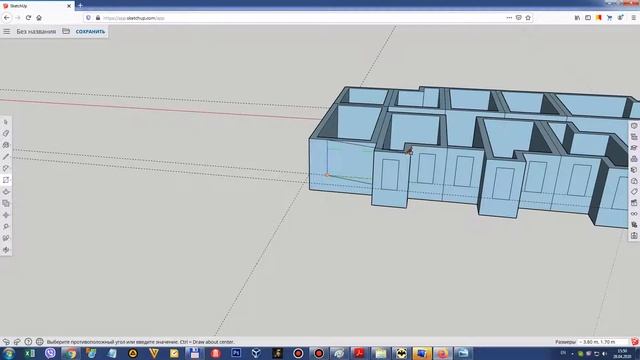Open the Solid Inspector panel icon
640x360 pixels.
[x=634, y=225]
